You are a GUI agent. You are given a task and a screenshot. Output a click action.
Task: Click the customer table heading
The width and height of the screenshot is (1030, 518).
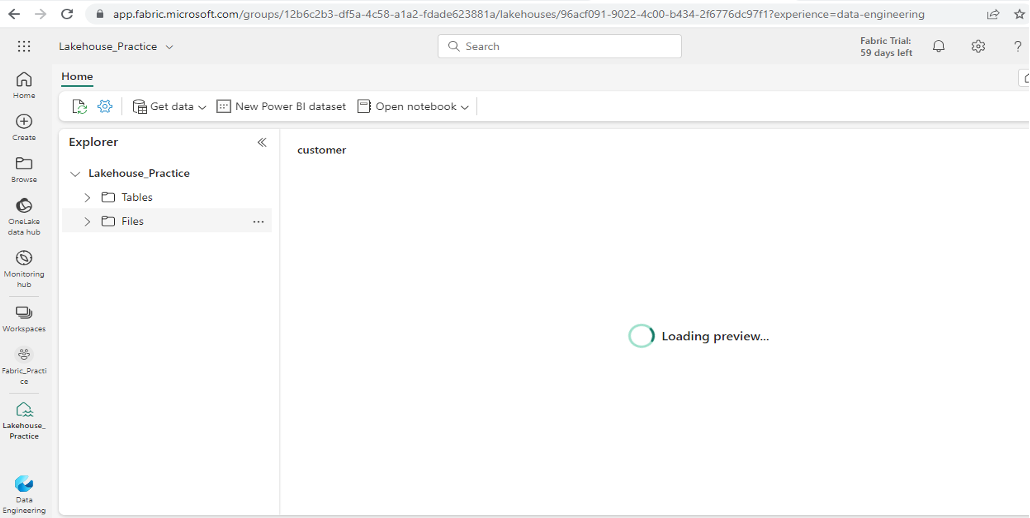click(322, 150)
